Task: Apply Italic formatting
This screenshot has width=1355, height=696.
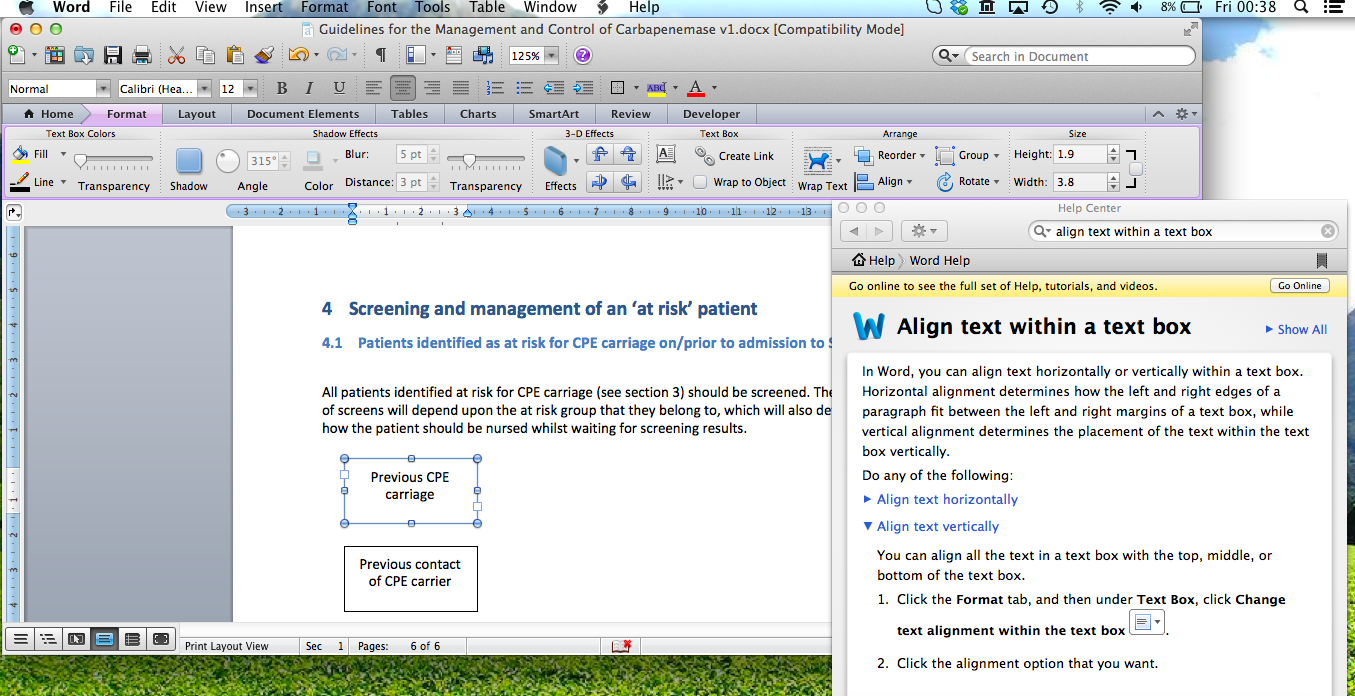Action: 309,88
